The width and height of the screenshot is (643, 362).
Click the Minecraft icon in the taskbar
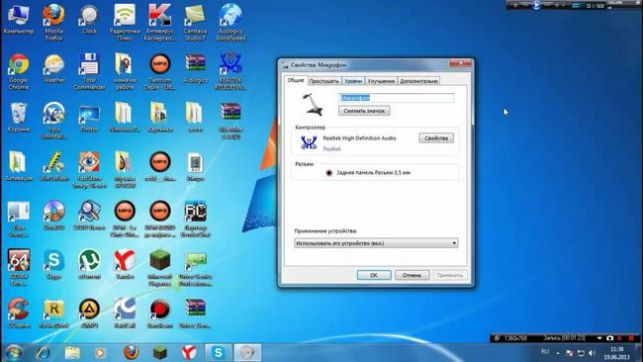(160, 353)
